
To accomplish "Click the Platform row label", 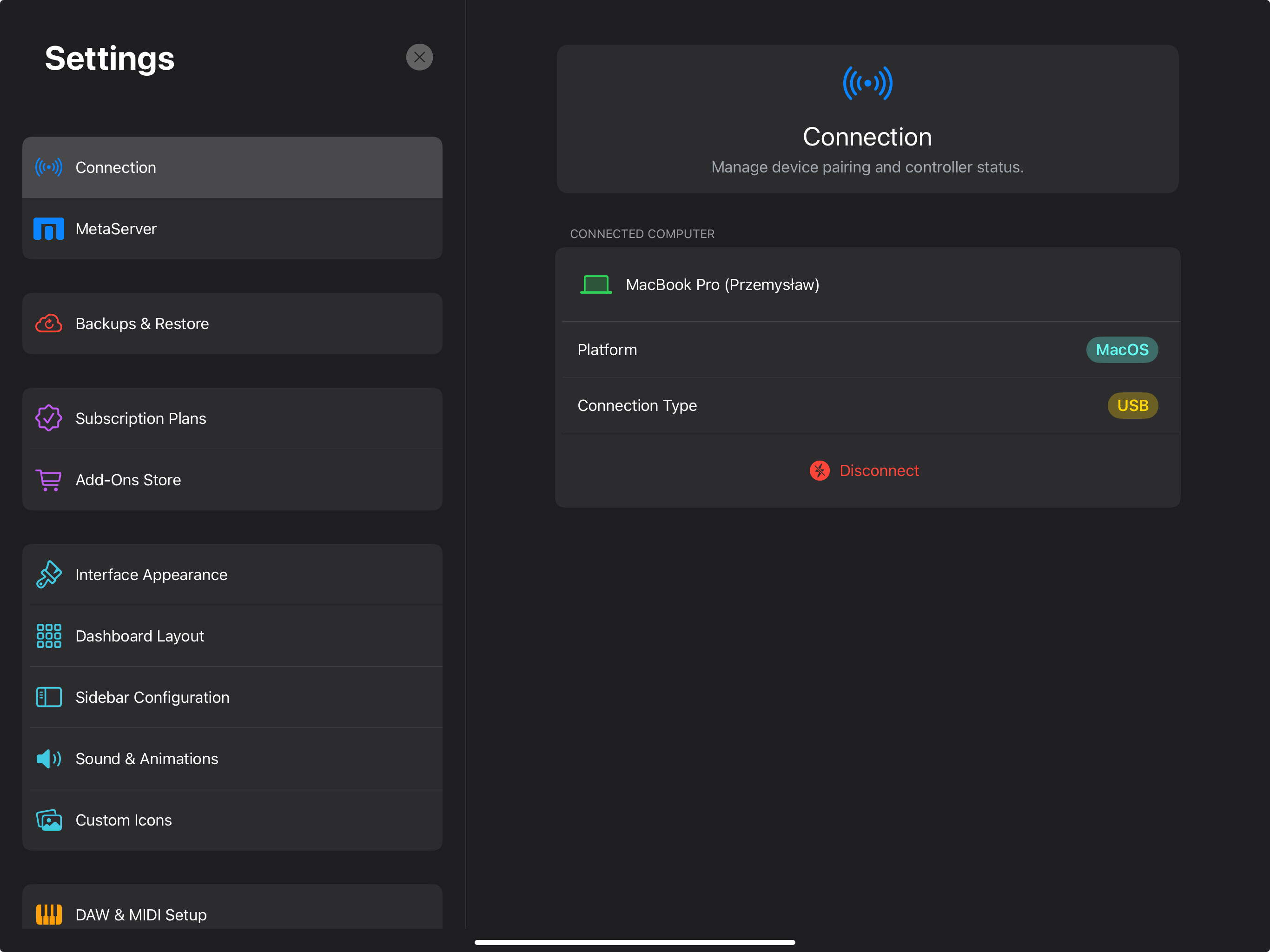I will [607, 350].
